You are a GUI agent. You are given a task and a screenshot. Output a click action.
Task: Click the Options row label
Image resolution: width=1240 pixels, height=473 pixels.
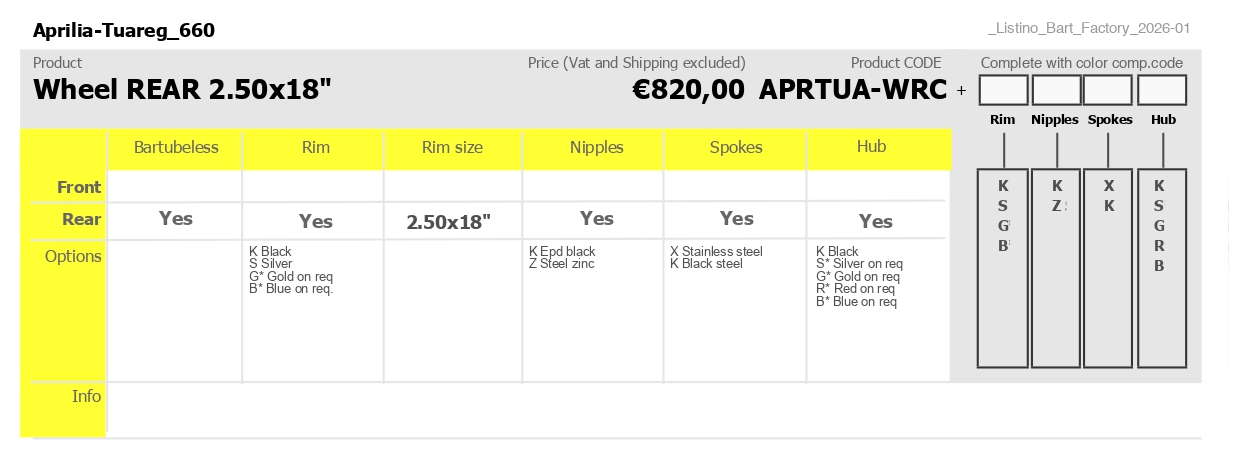(73, 256)
